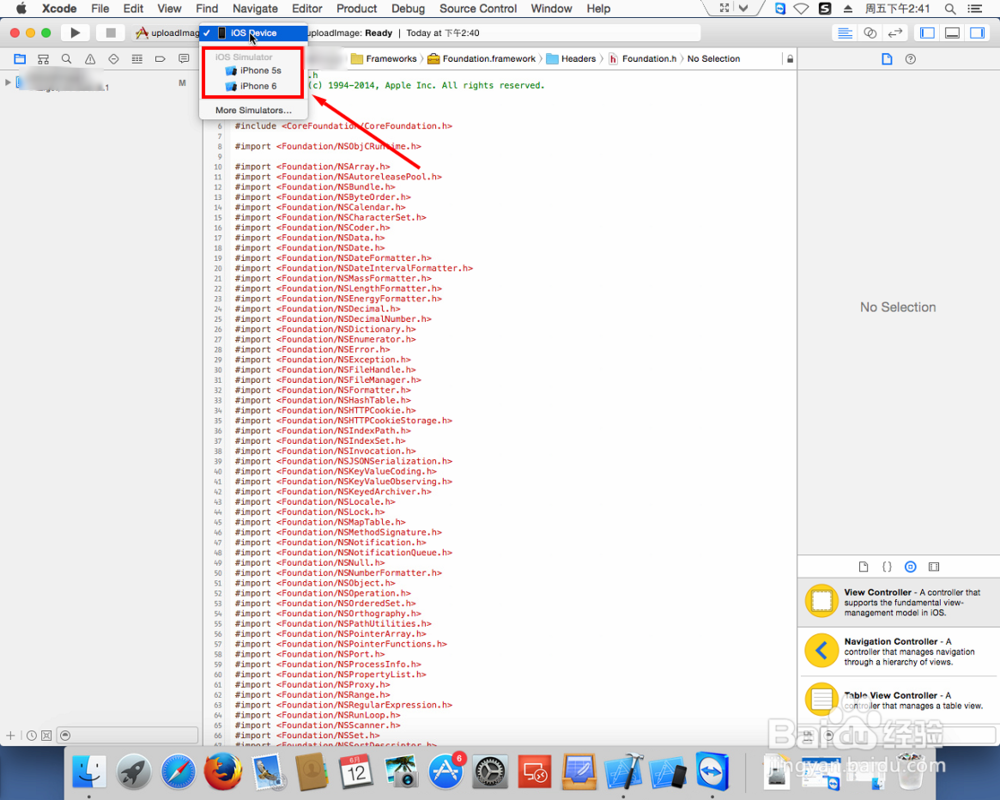
Task: Open Notification Center list icon
Action: click(974, 8)
